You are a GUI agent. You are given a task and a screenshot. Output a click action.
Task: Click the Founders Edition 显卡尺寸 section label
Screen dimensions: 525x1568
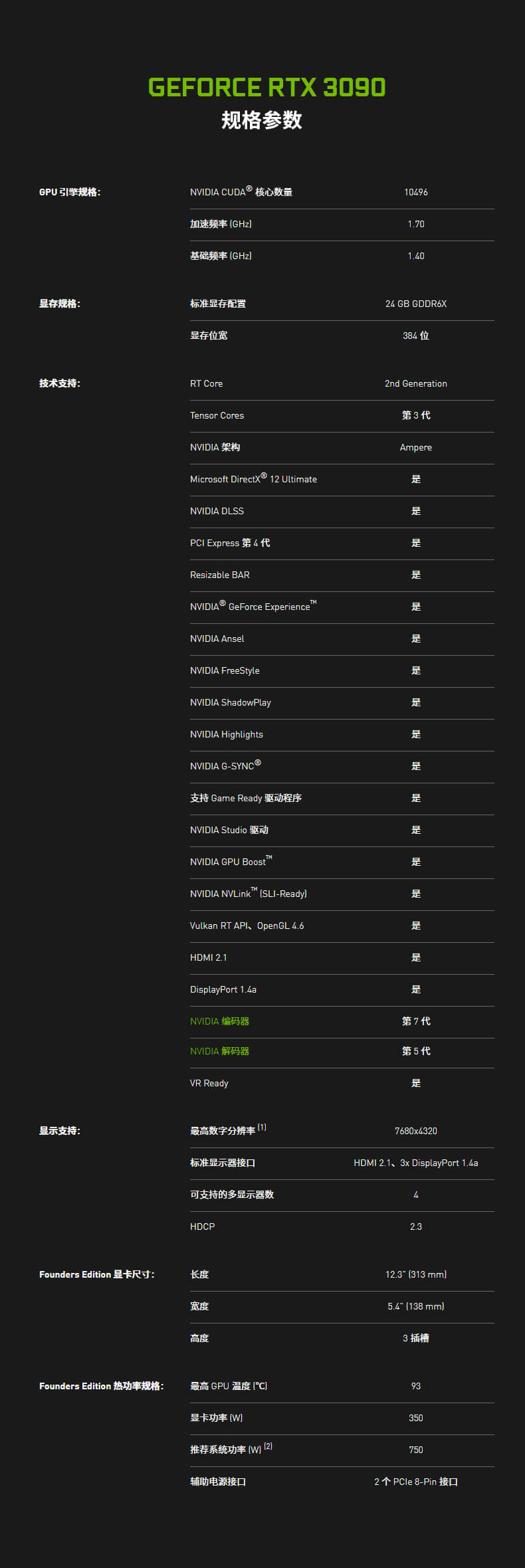click(x=97, y=1274)
